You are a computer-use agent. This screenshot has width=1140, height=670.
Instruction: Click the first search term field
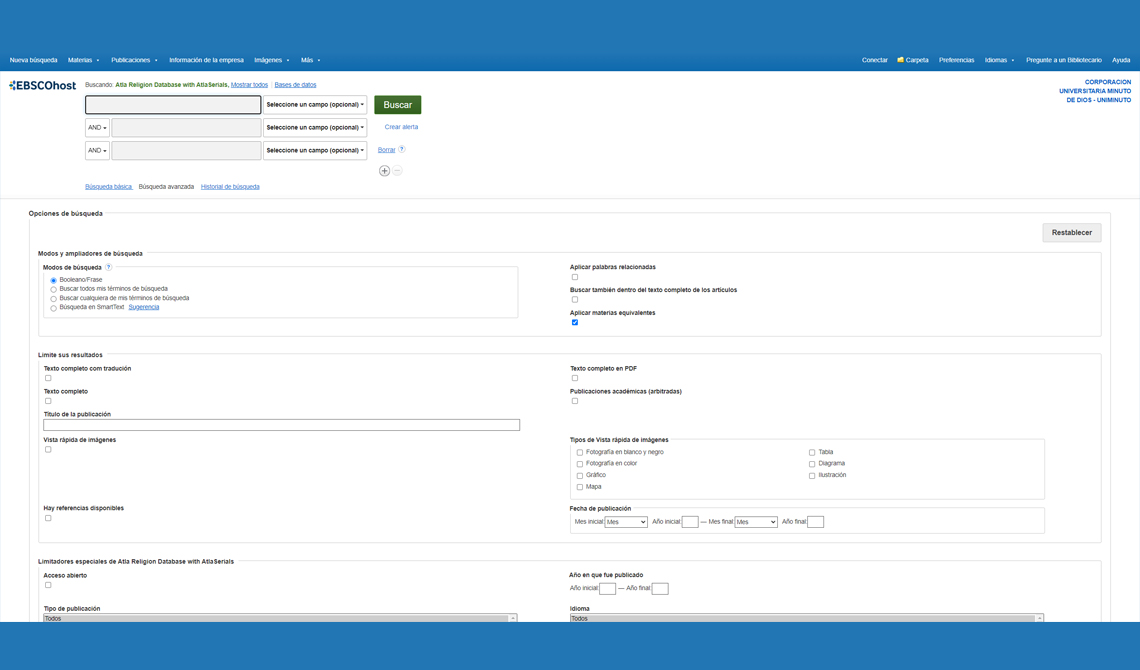(x=173, y=105)
